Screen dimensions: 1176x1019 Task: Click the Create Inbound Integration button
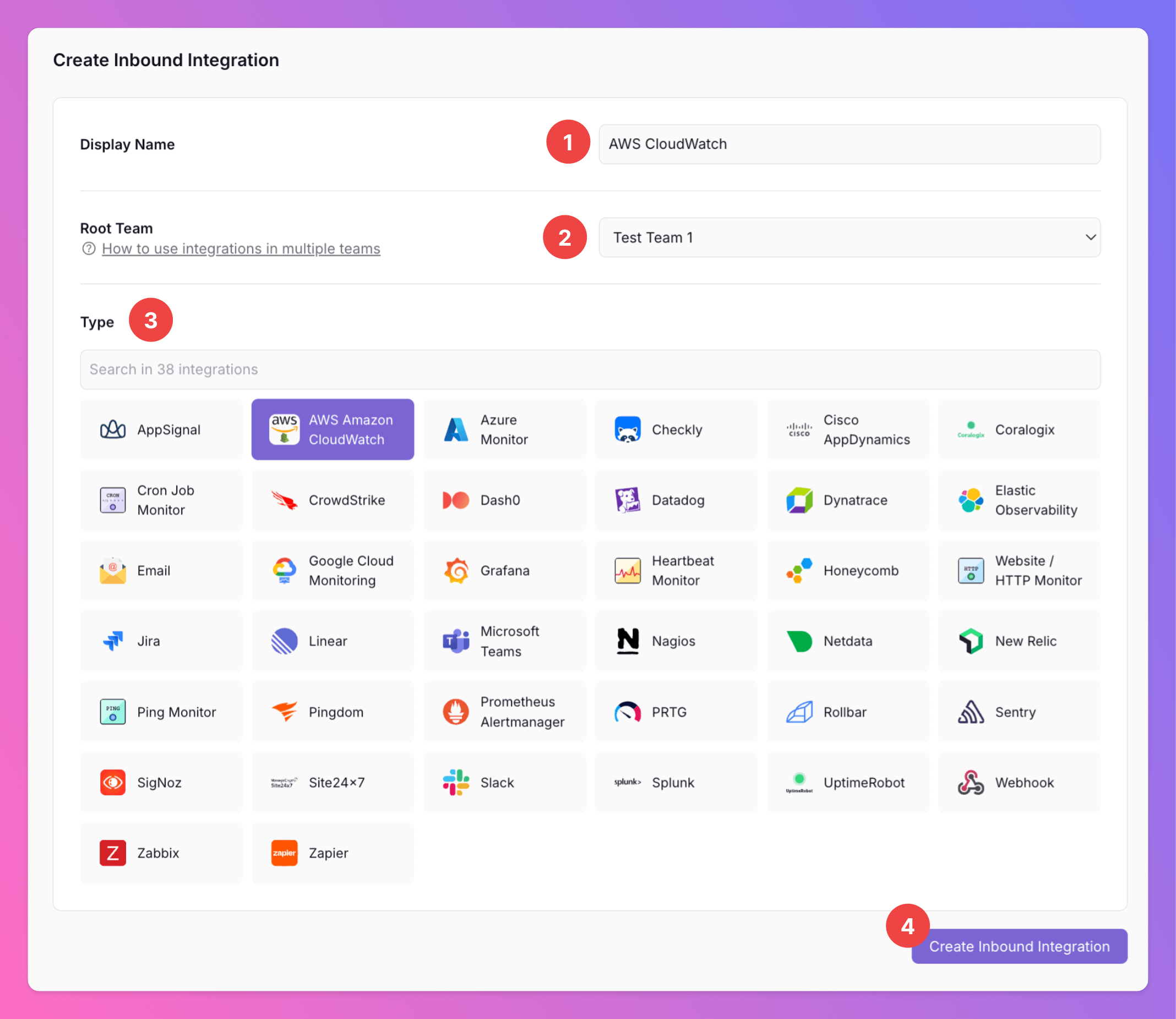click(x=1019, y=946)
